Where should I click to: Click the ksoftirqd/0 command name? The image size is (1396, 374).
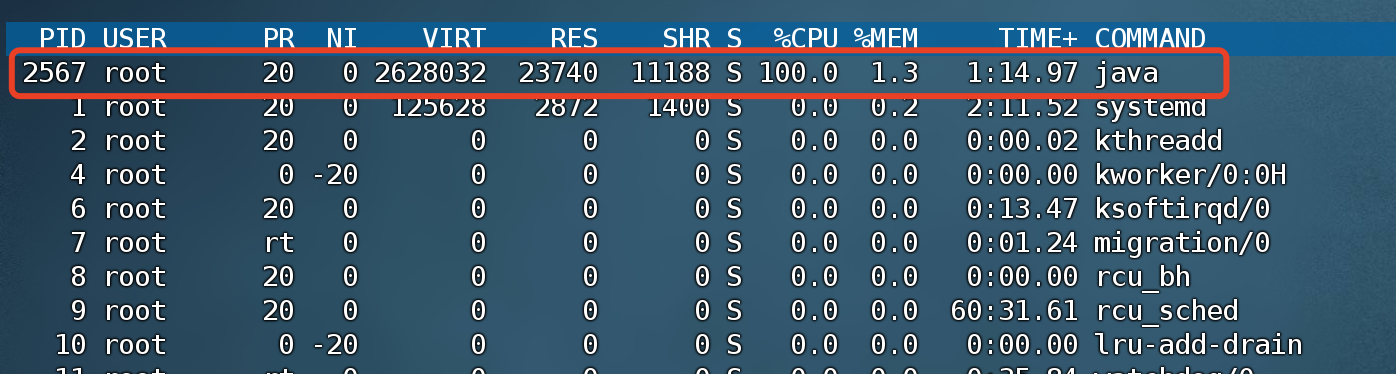pos(1182,209)
